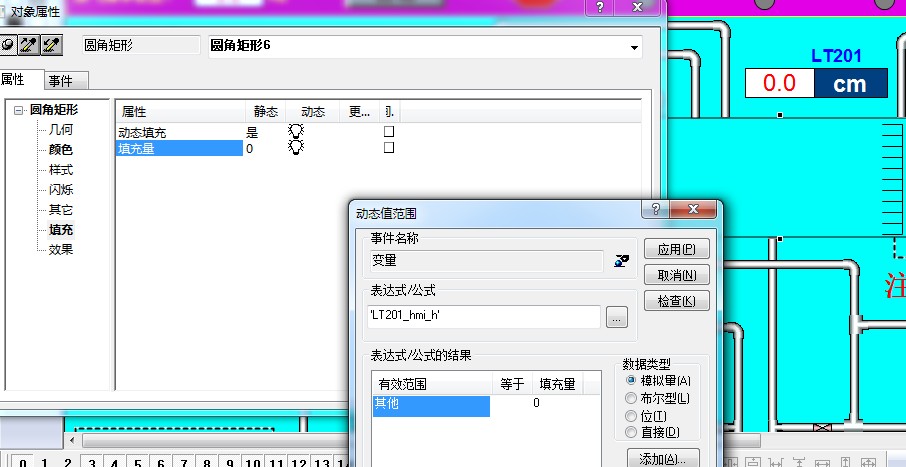Select 其它 in the property tree
The height and width of the screenshot is (467, 906).
61,210
